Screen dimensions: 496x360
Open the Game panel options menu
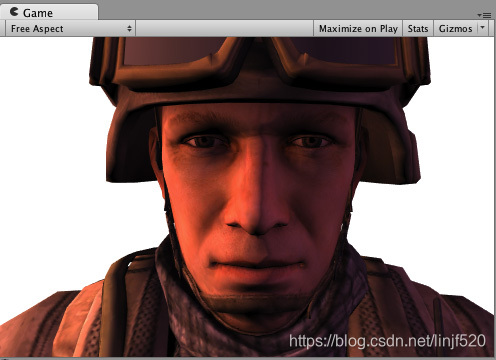[x=484, y=15]
